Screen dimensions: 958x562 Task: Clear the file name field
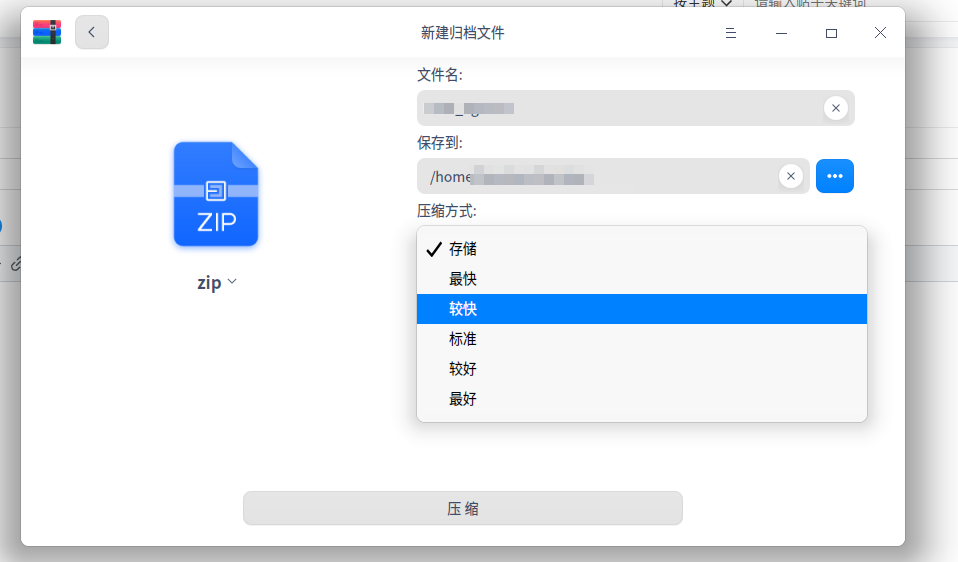pos(836,108)
